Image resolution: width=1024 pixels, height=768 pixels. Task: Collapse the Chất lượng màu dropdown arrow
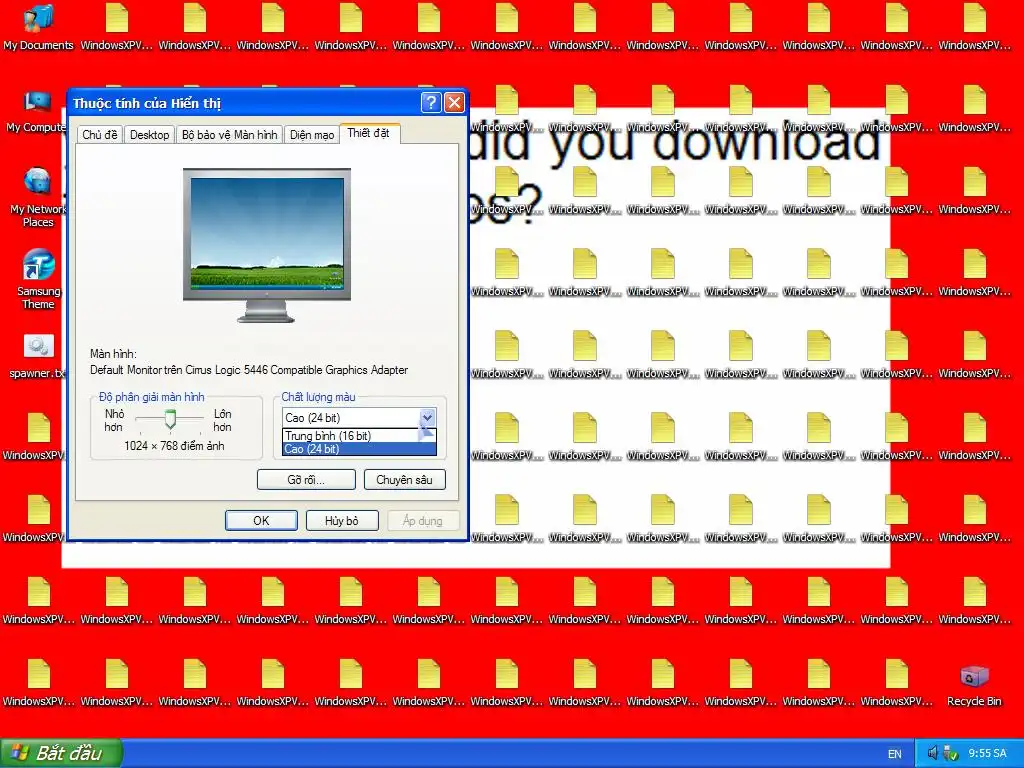427,417
